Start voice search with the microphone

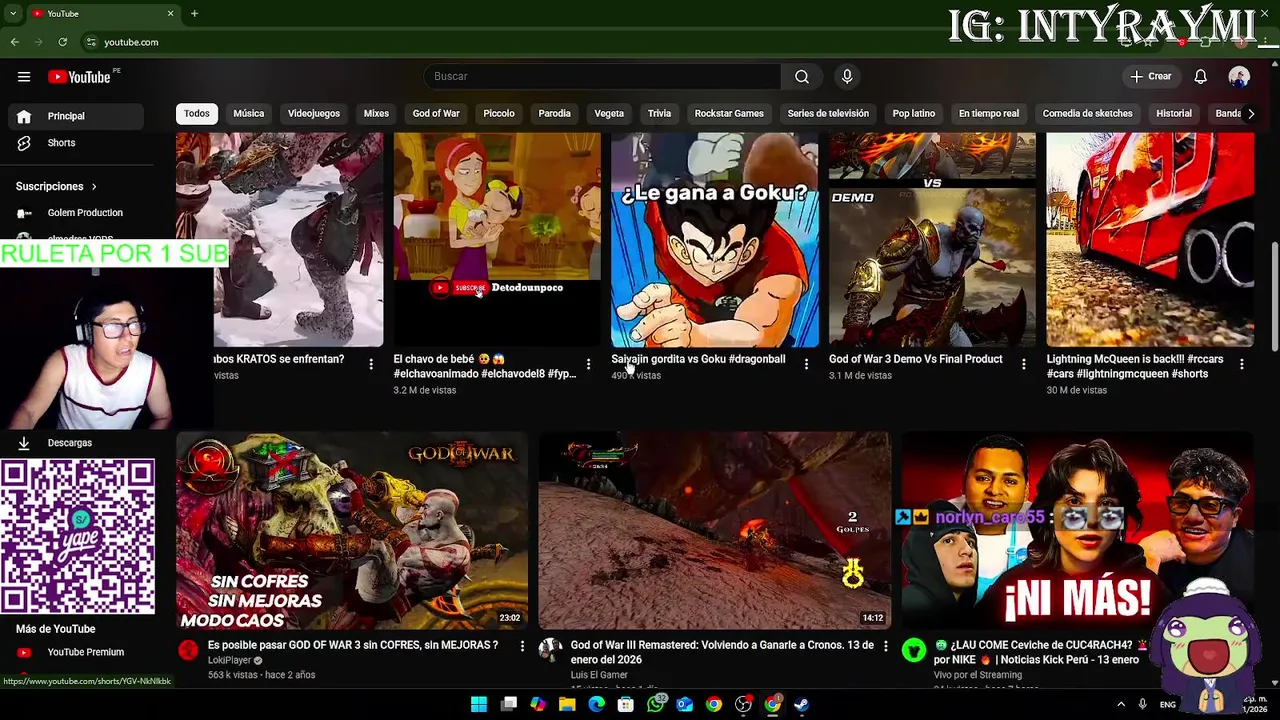click(x=847, y=77)
